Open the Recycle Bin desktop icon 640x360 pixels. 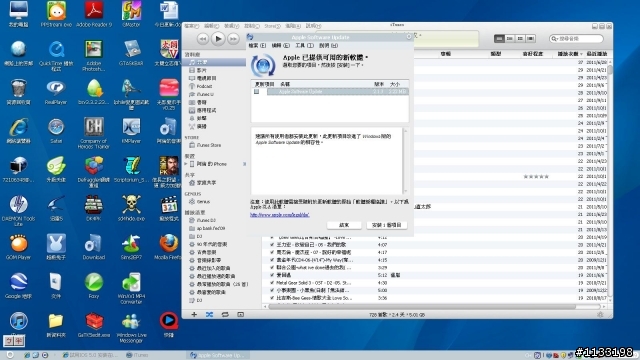coord(18,92)
